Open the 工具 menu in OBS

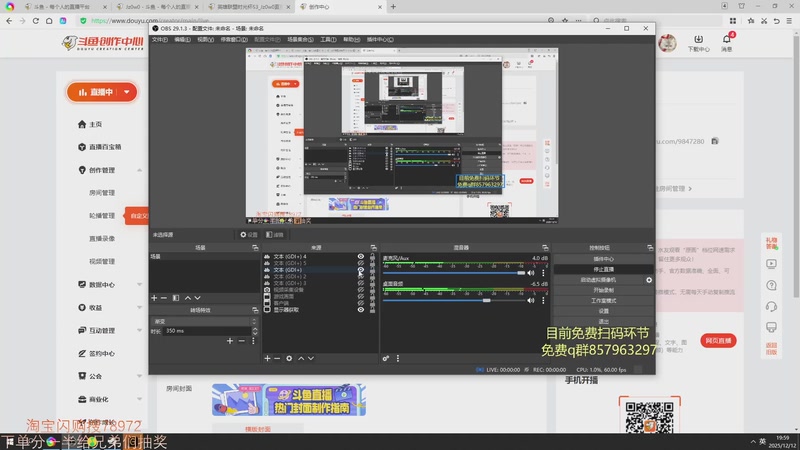(x=328, y=40)
